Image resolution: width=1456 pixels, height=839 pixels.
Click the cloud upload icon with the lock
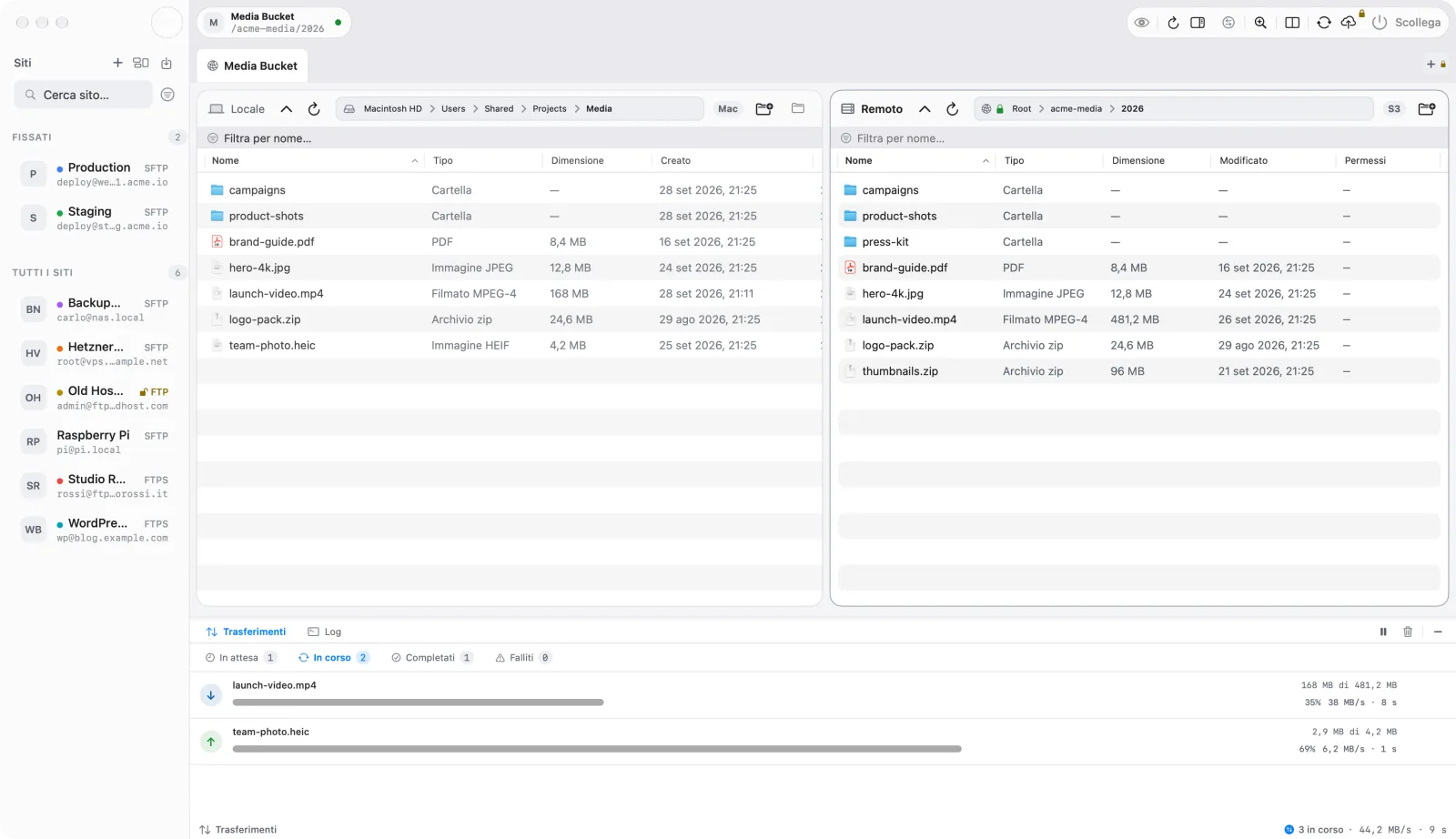(1350, 22)
